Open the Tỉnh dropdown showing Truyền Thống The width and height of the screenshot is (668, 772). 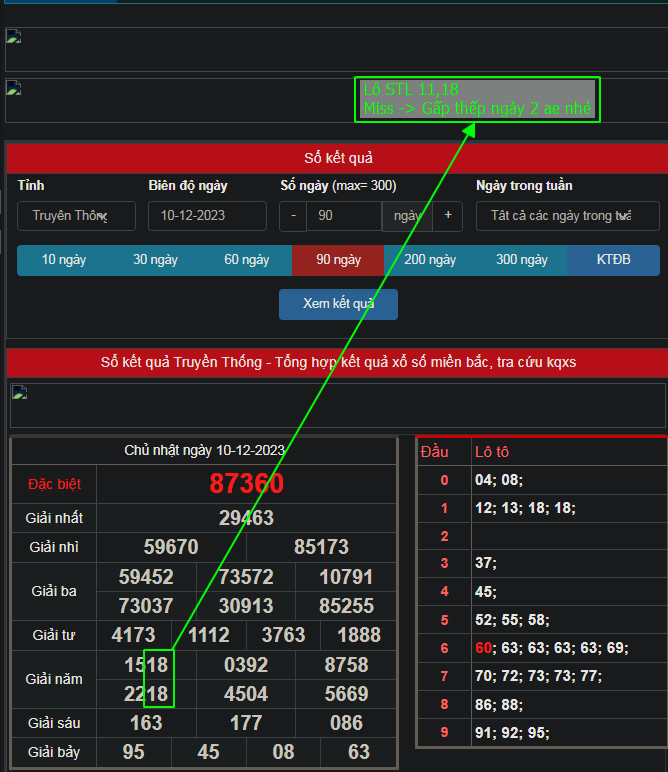click(x=76, y=216)
